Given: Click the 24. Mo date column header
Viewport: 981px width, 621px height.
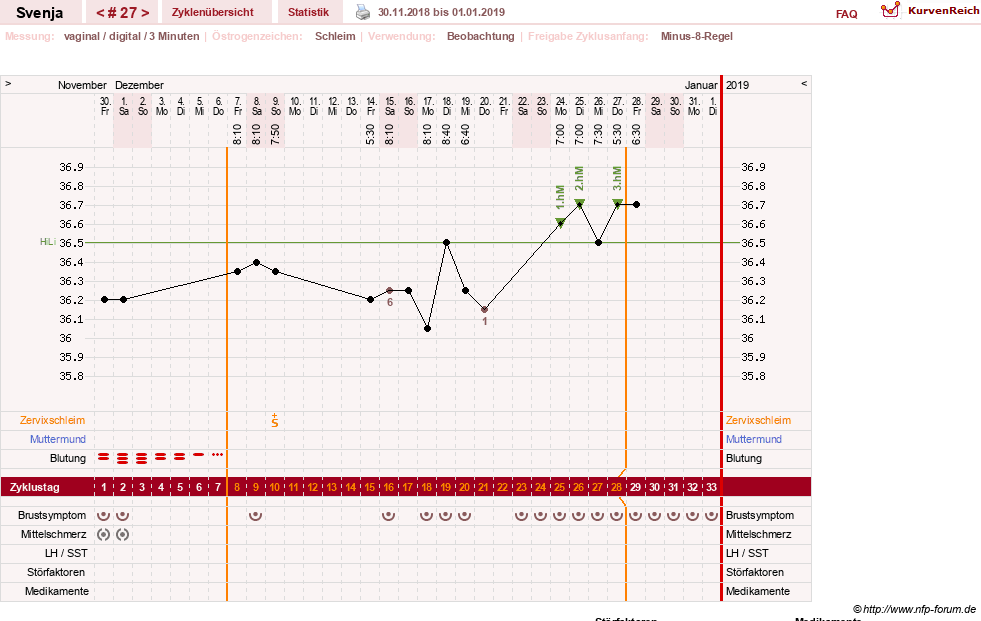Looking at the screenshot, I should click(x=561, y=106).
